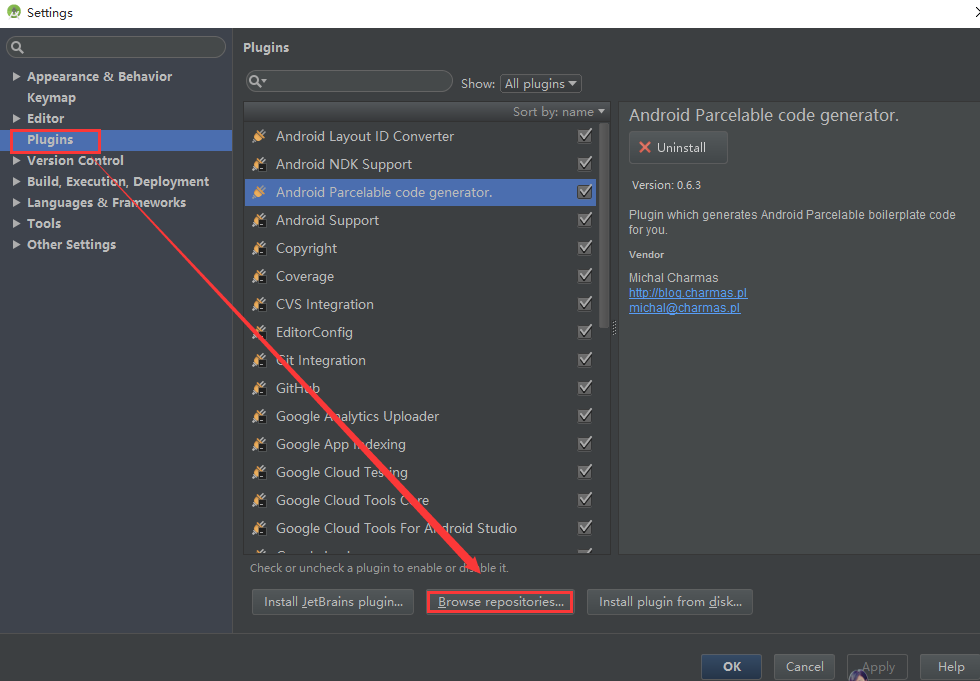Image resolution: width=980 pixels, height=681 pixels.
Task: Click the CVS Integration plugin icon
Action: tap(259, 304)
